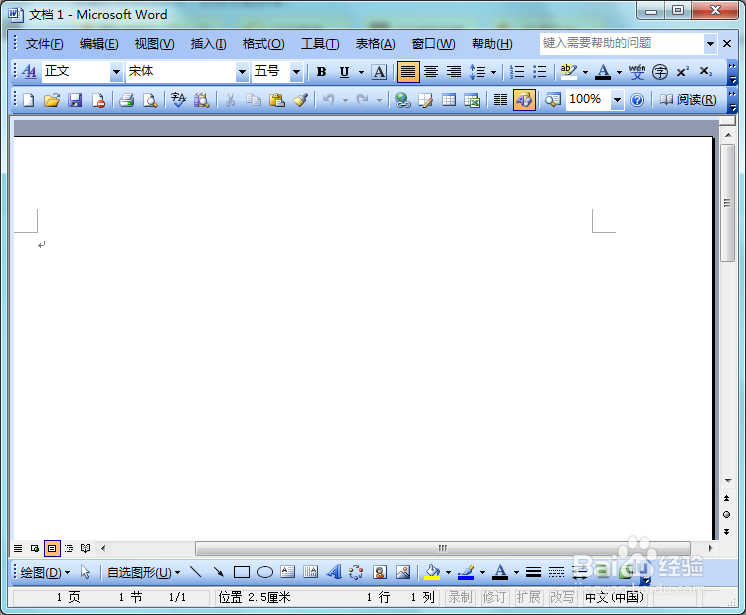
Task: Apply bulleted list formatting
Action: [x=540, y=72]
